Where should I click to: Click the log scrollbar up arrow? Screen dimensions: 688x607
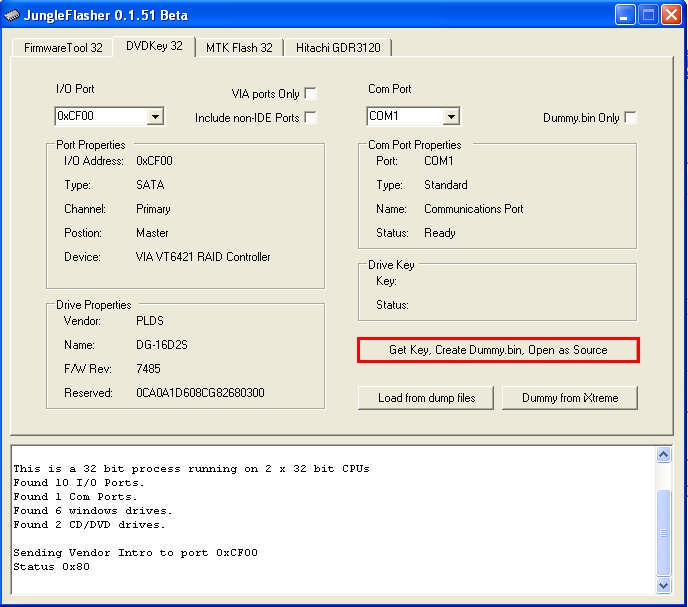point(663,455)
